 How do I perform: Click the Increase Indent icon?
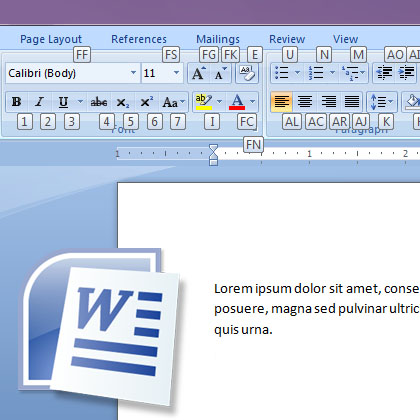[x=407, y=73]
